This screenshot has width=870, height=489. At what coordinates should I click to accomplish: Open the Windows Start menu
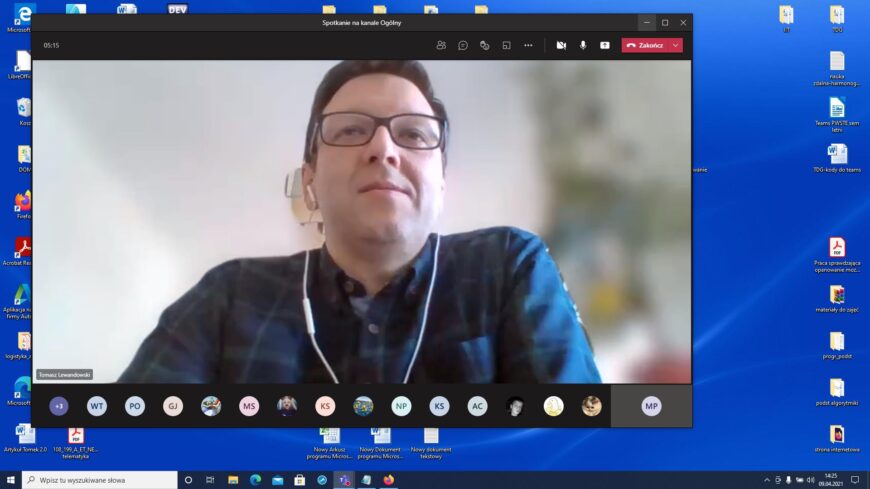[x=11, y=480]
